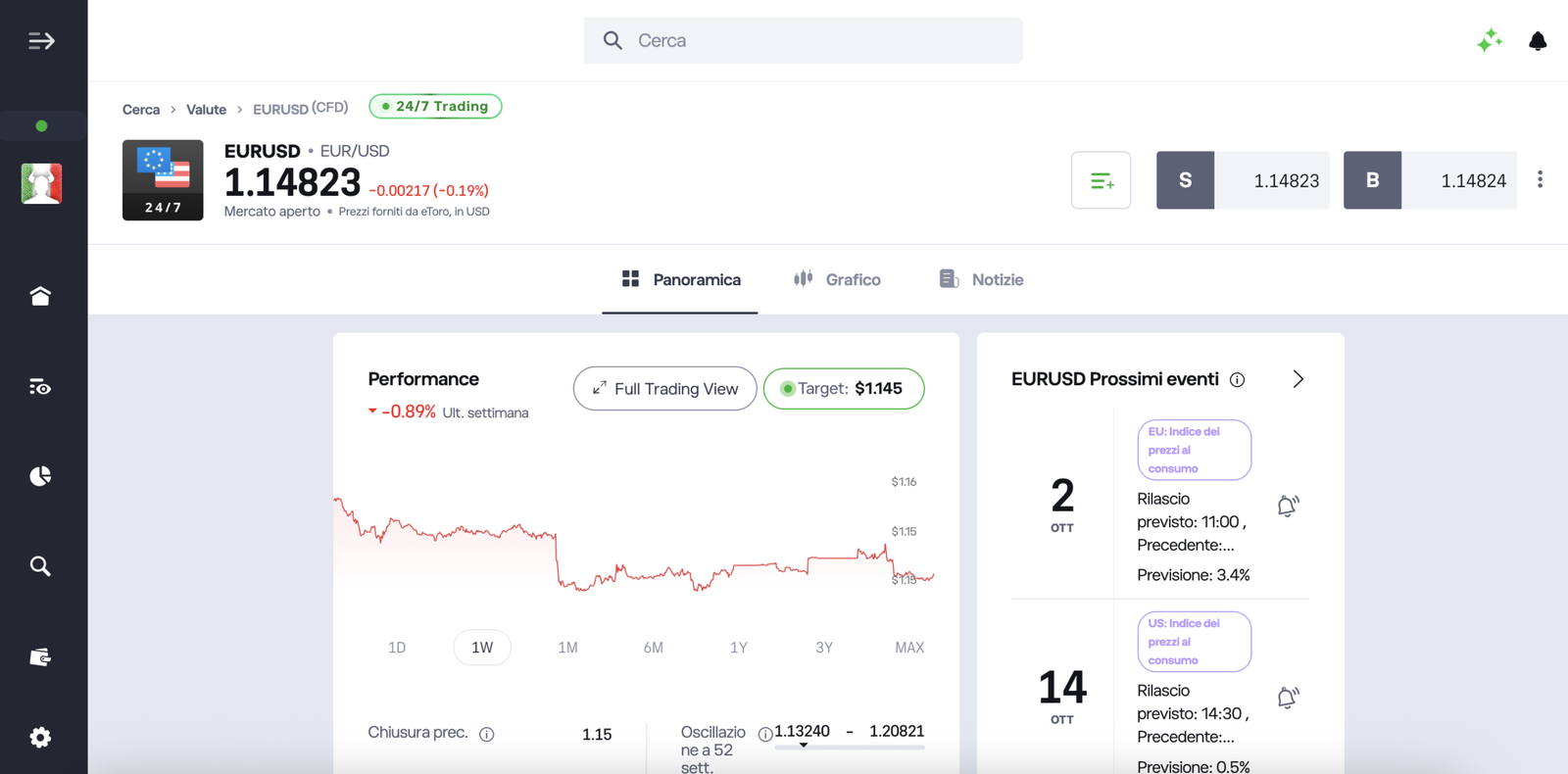The width and height of the screenshot is (1568, 774).
Task: Set alert bell for 14 OTT event
Action: click(x=1288, y=698)
